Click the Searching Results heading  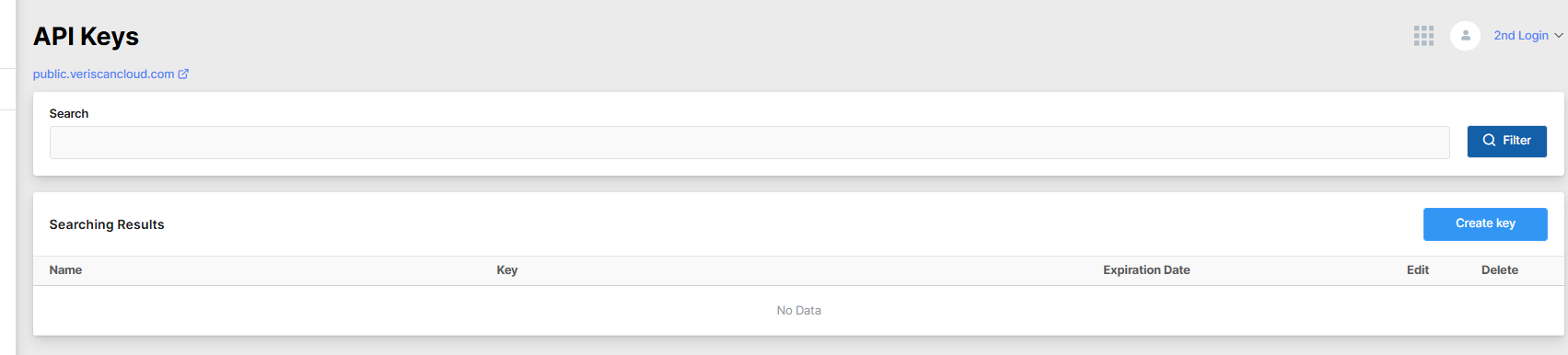(107, 225)
